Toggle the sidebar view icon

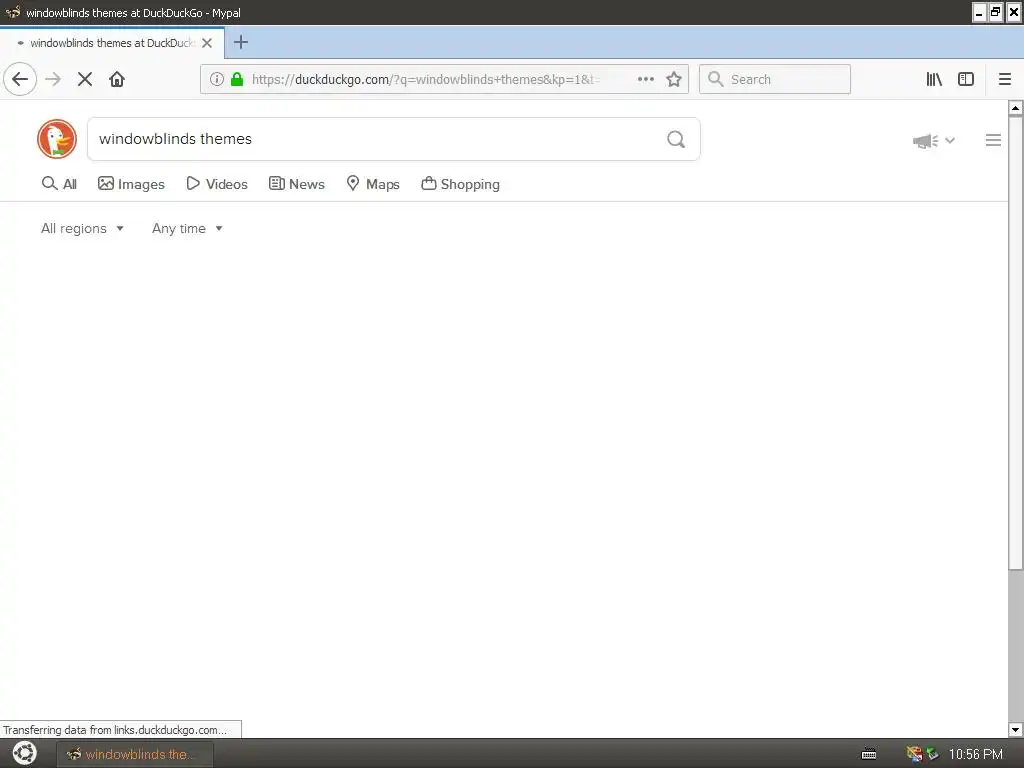[966, 80]
